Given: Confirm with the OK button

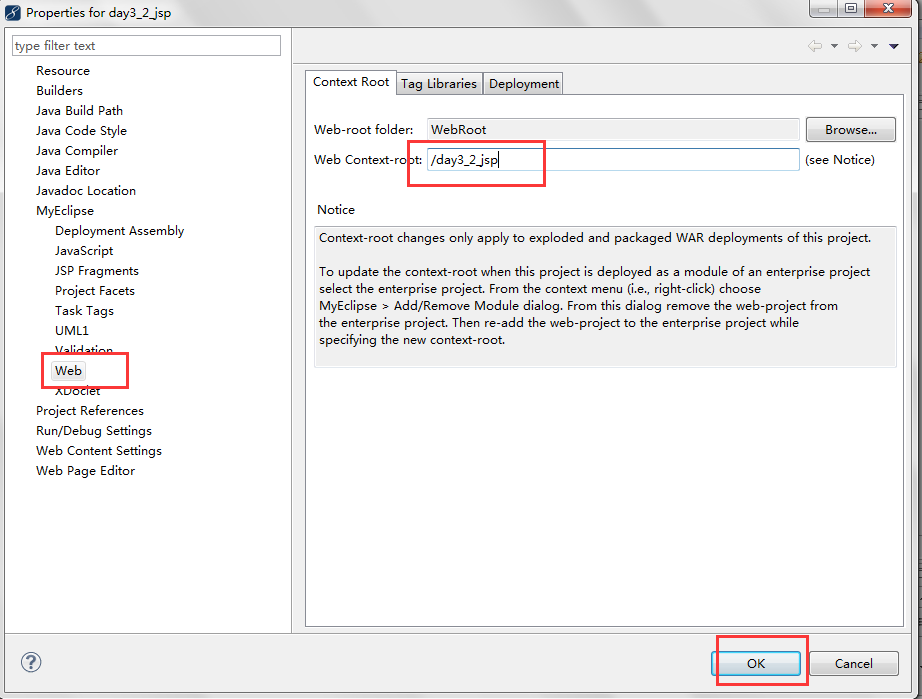Looking at the screenshot, I should pyautogui.click(x=756, y=663).
